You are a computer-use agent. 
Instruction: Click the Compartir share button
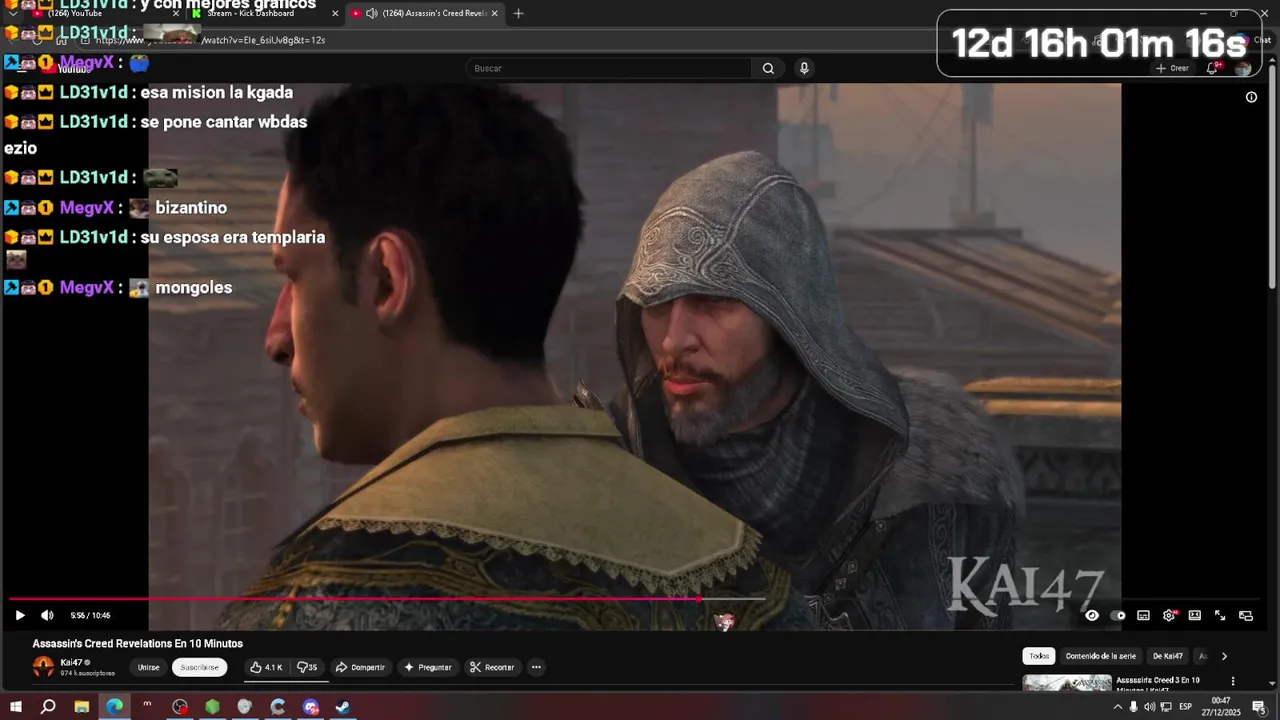(x=360, y=667)
